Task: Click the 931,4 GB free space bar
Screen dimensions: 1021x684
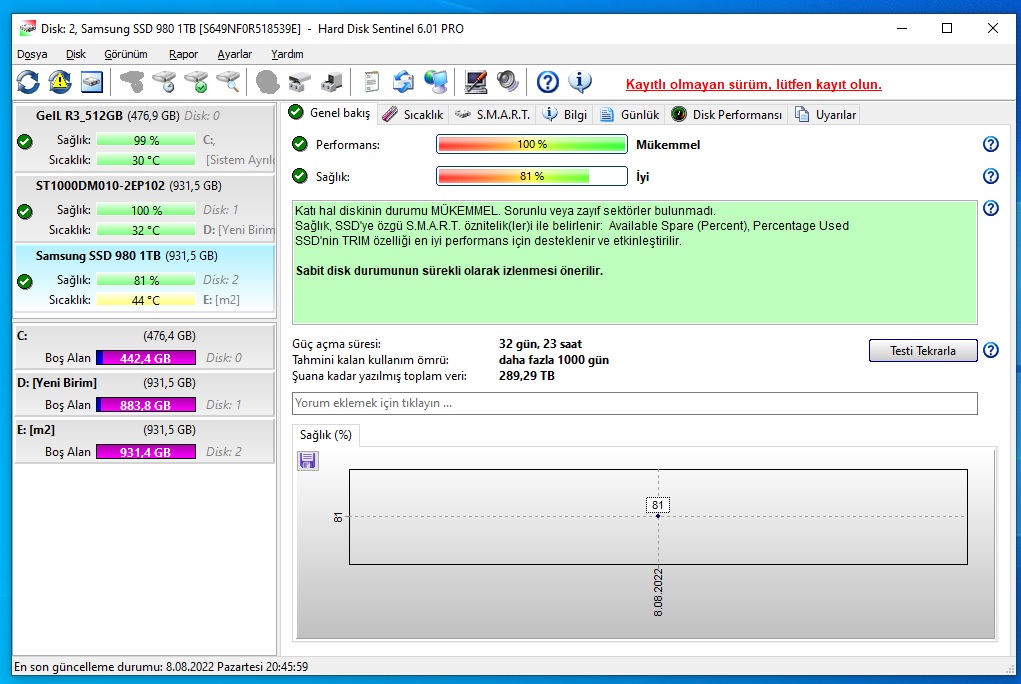Action: tap(146, 451)
